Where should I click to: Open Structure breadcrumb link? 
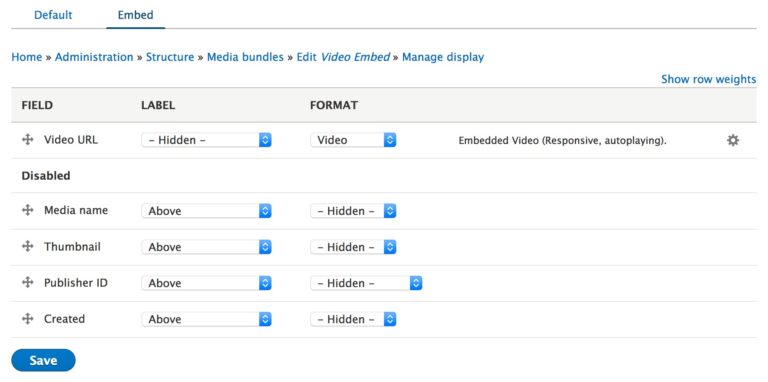(x=170, y=57)
